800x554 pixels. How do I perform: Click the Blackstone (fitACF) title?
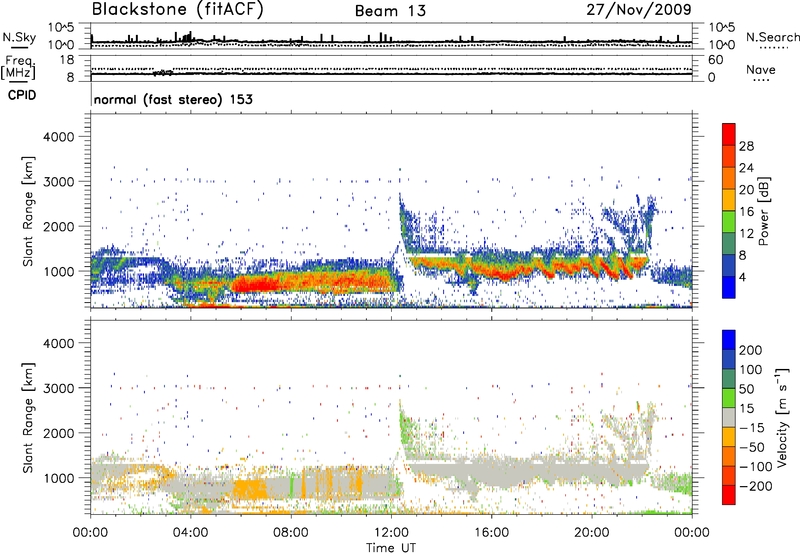tap(177, 9)
